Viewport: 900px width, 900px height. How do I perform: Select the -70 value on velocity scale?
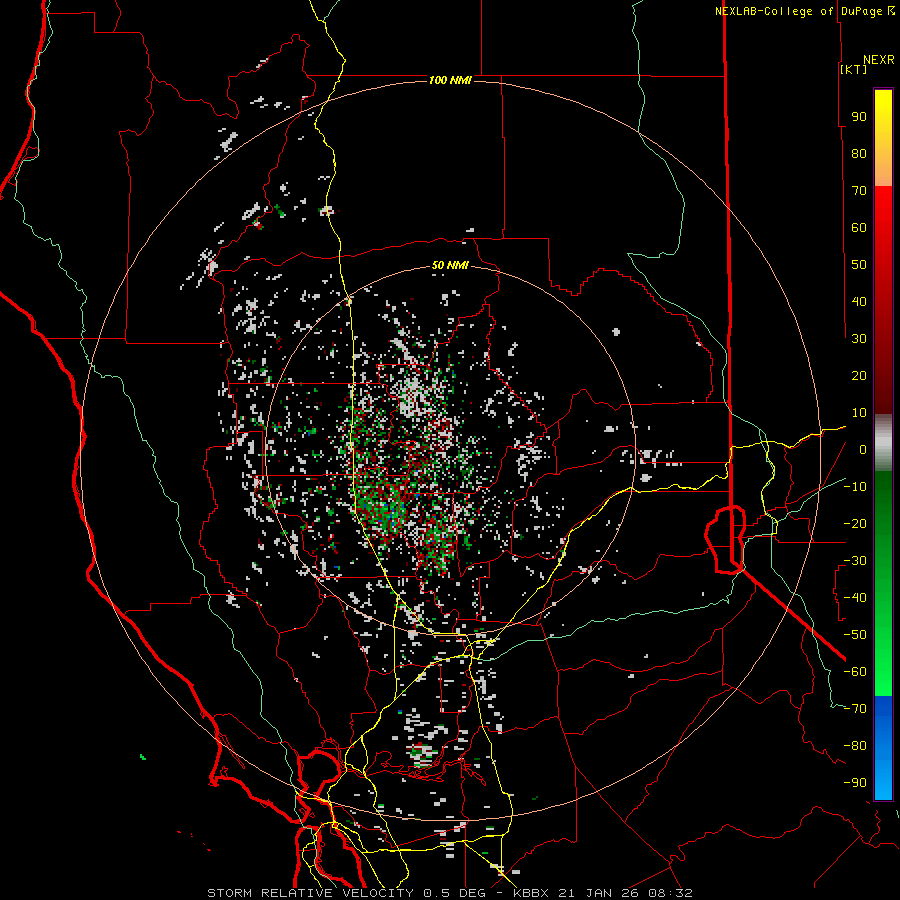(855, 709)
